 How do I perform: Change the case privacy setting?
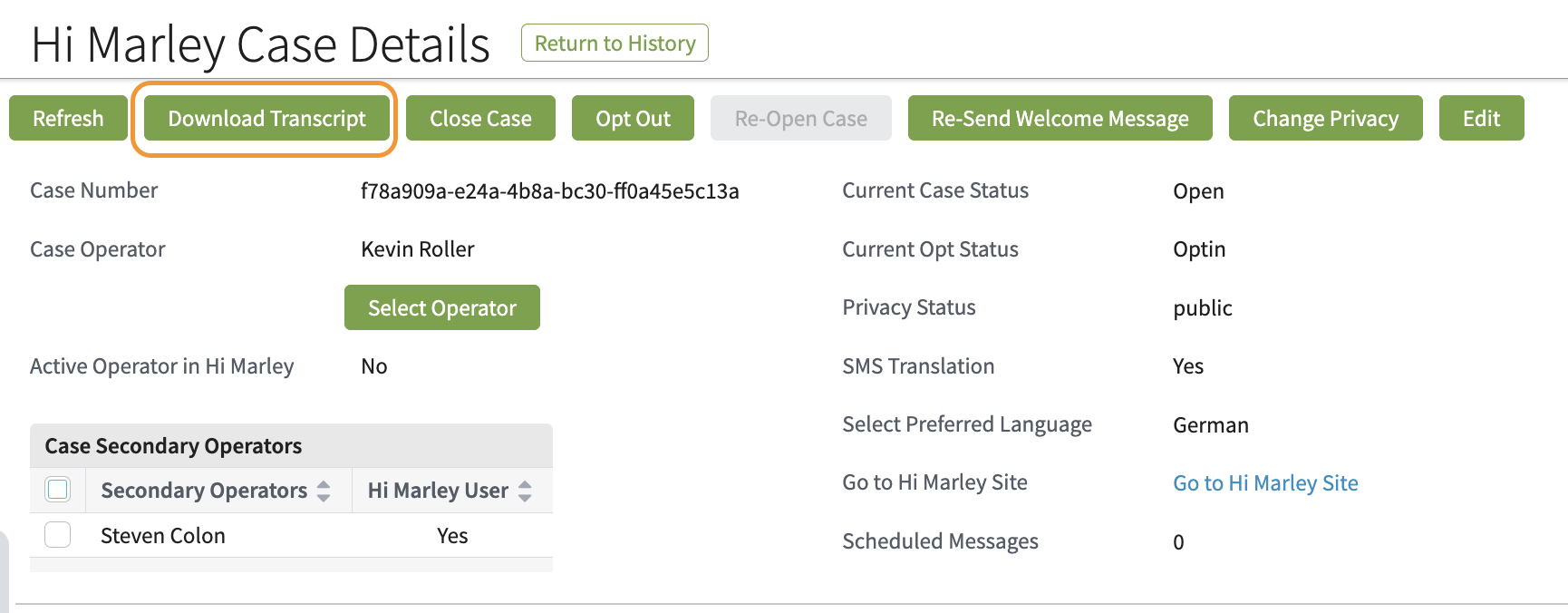[x=1325, y=118]
